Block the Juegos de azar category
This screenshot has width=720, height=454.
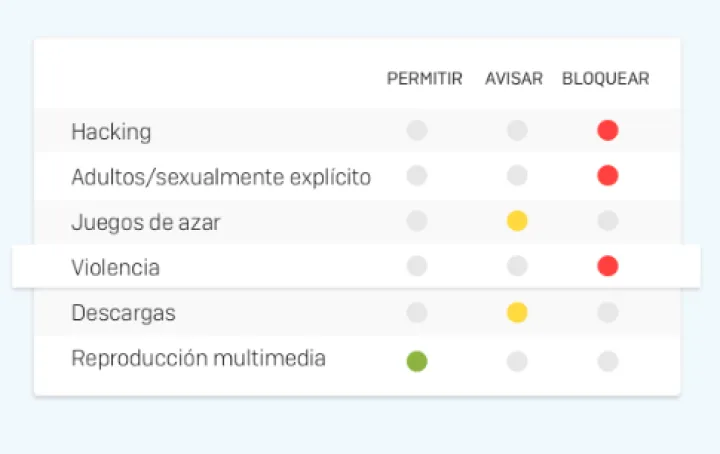(x=607, y=221)
